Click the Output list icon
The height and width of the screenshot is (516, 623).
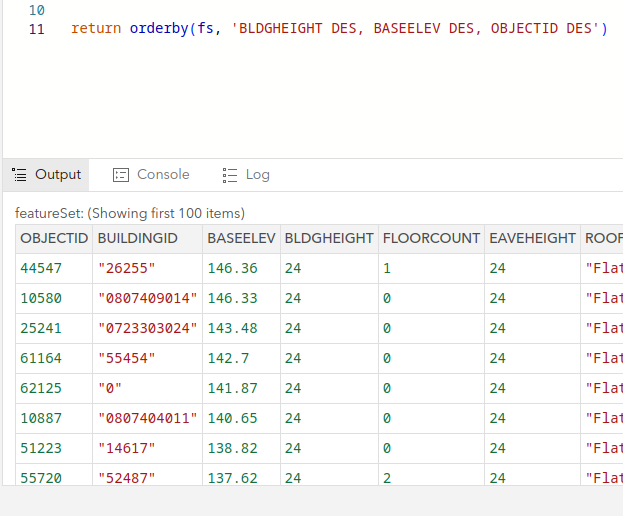[x=19, y=175]
